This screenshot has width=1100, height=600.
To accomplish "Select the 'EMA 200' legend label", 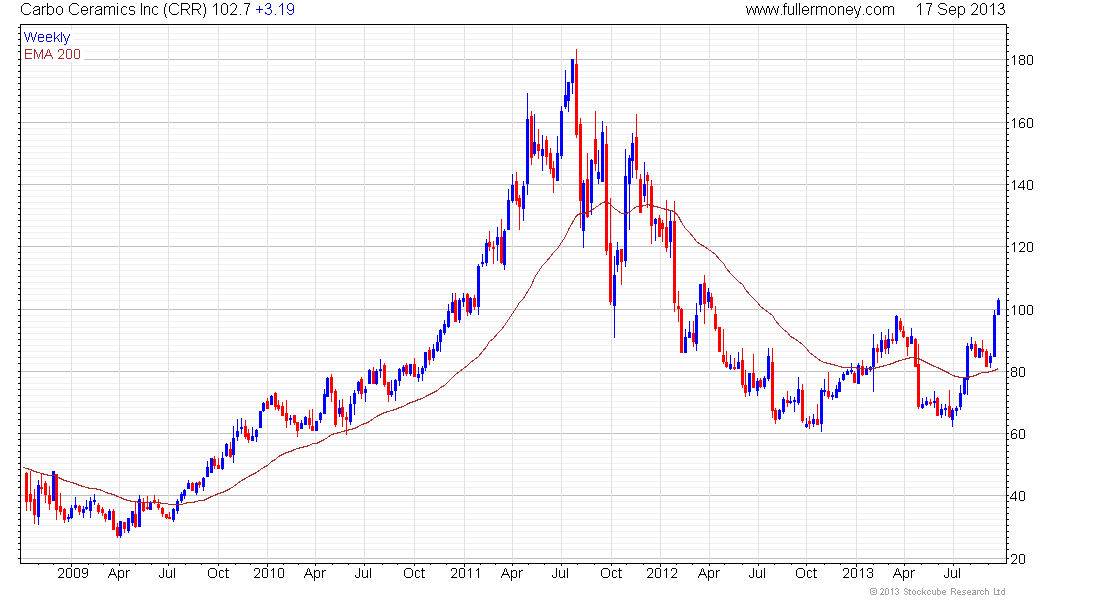I will (x=53, y=54).
